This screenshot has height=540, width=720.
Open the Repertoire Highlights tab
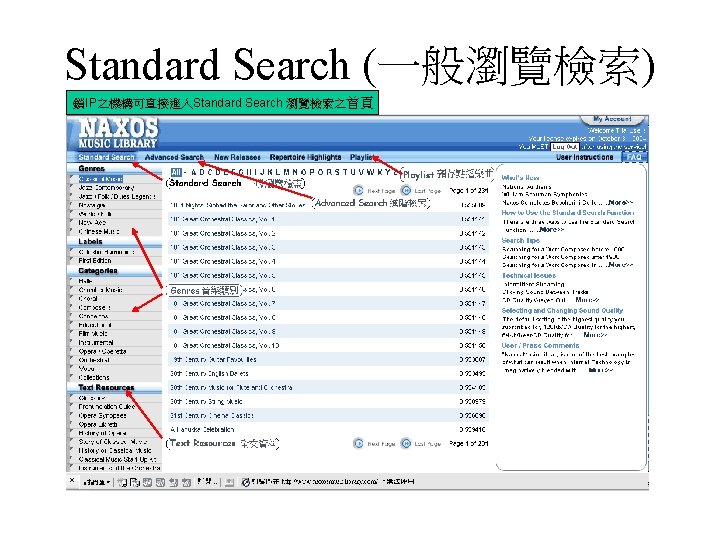point(305,157)
